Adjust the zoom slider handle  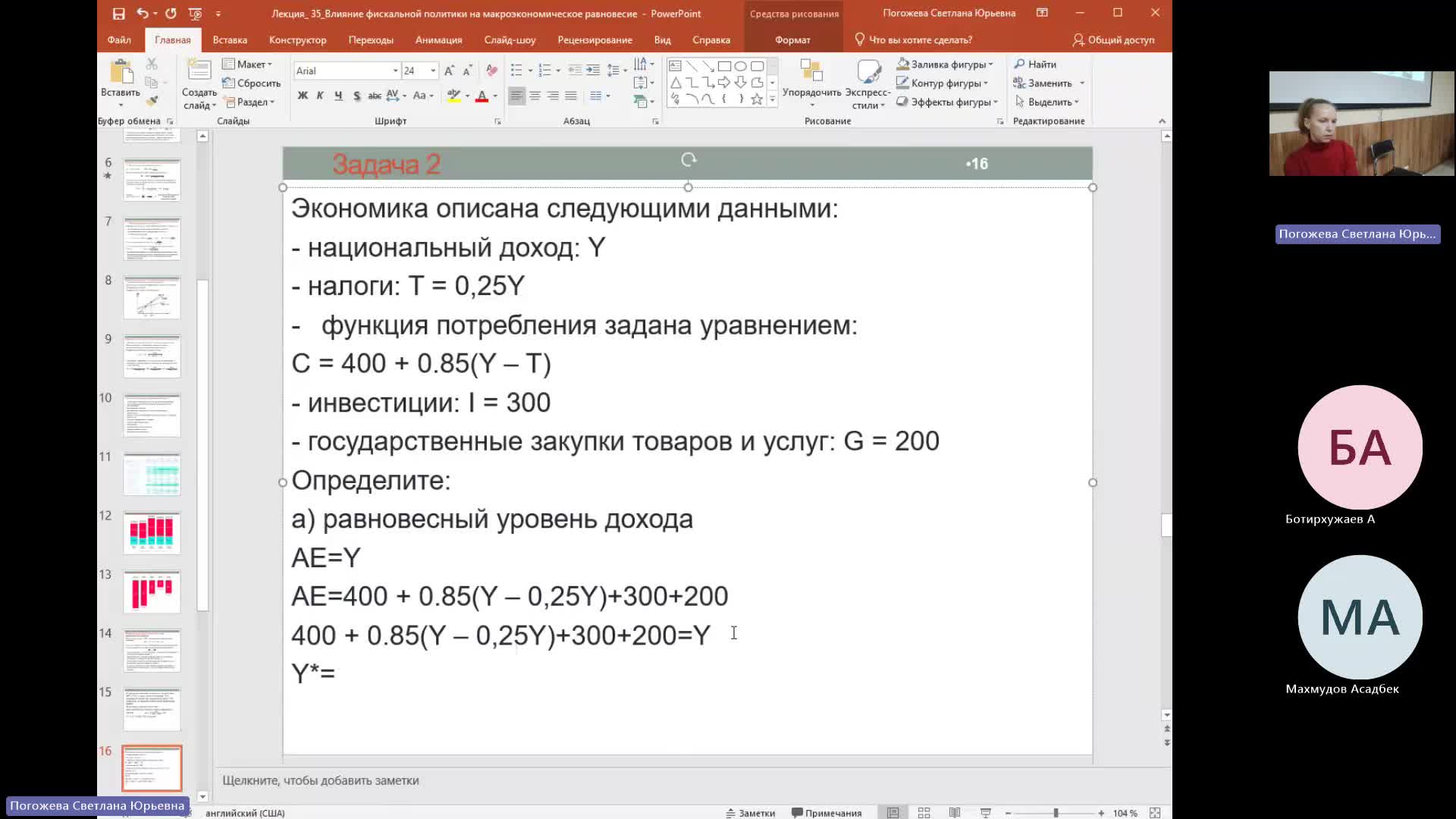tap(1056, 813)
